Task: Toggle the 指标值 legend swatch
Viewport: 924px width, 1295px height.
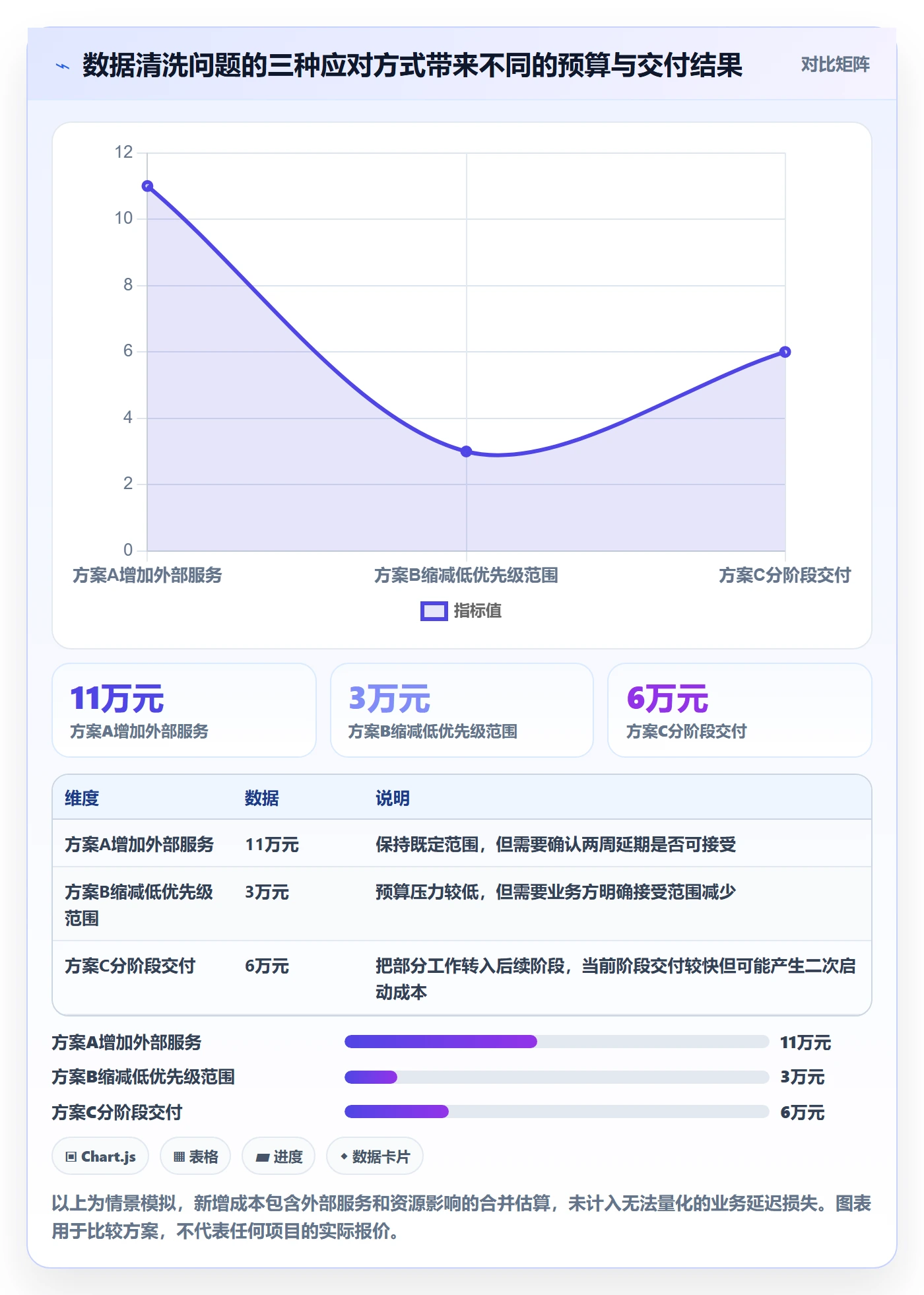Action: pyautogui.click(x=434, y=611)
